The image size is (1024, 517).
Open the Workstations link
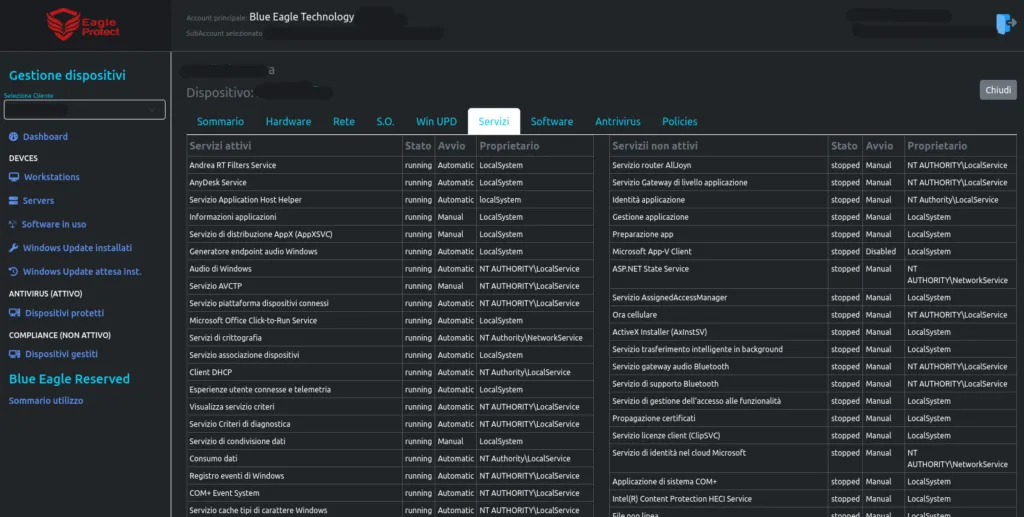coord(52,177)
